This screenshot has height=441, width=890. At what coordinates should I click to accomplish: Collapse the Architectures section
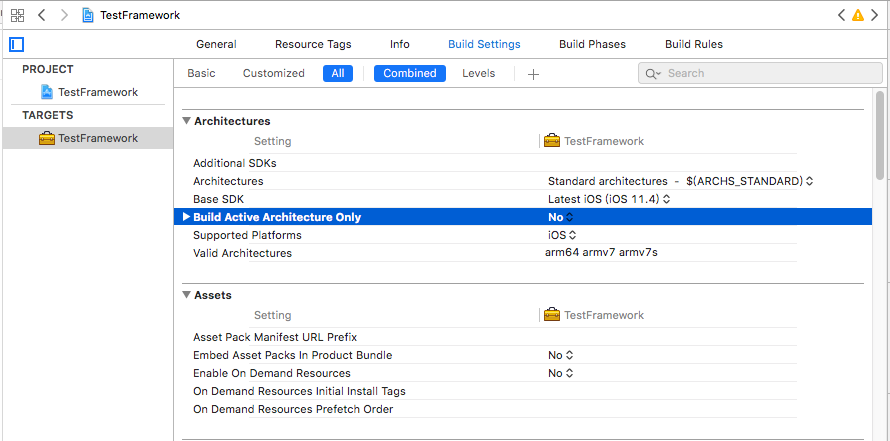(186, 121)
